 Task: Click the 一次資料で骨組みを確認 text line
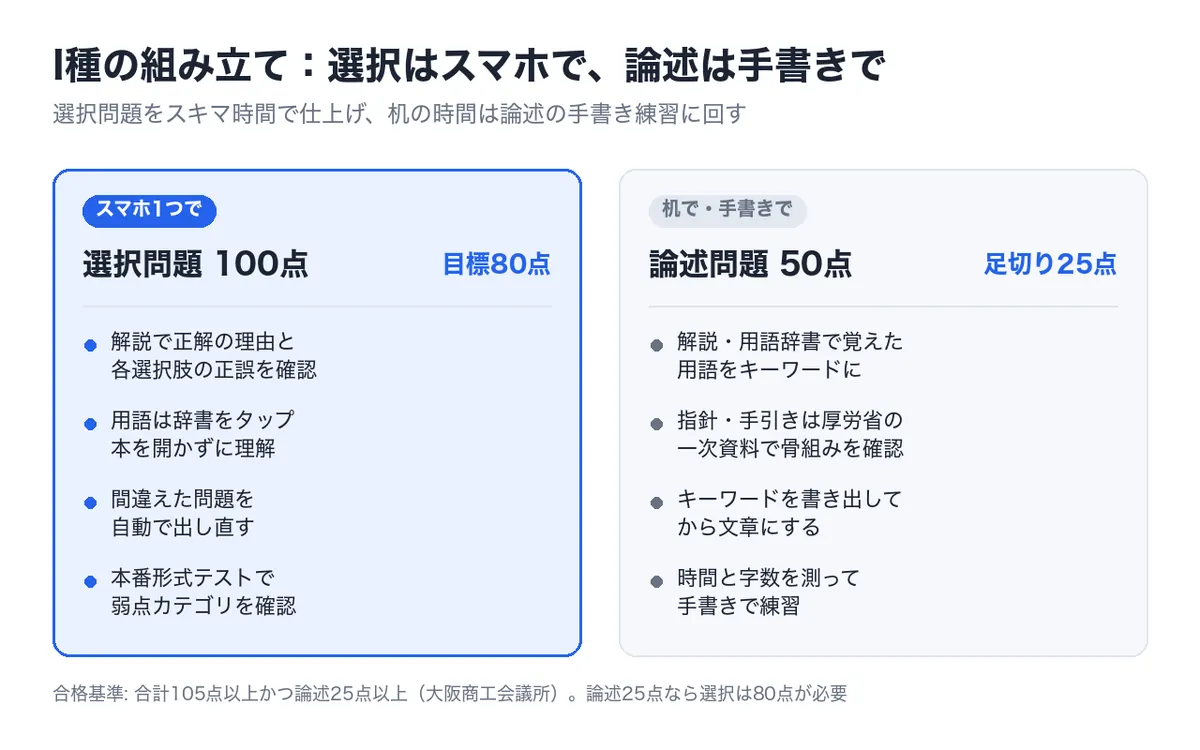click(790, 449)
